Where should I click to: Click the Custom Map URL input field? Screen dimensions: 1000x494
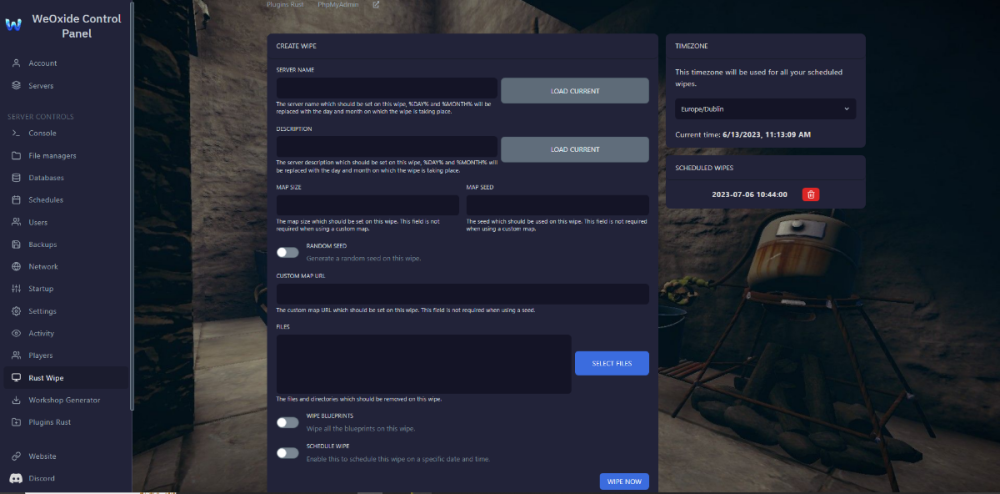(x=462, y=294)
